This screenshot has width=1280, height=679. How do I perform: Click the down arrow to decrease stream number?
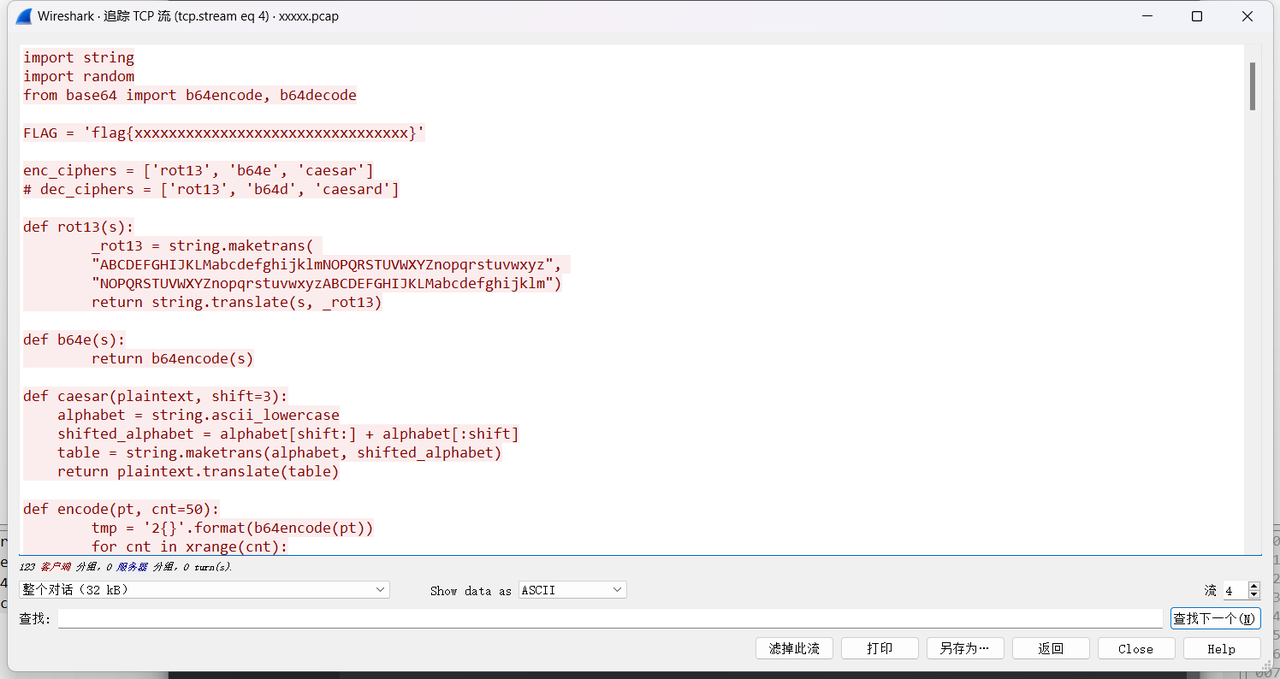coord(1253,594)
